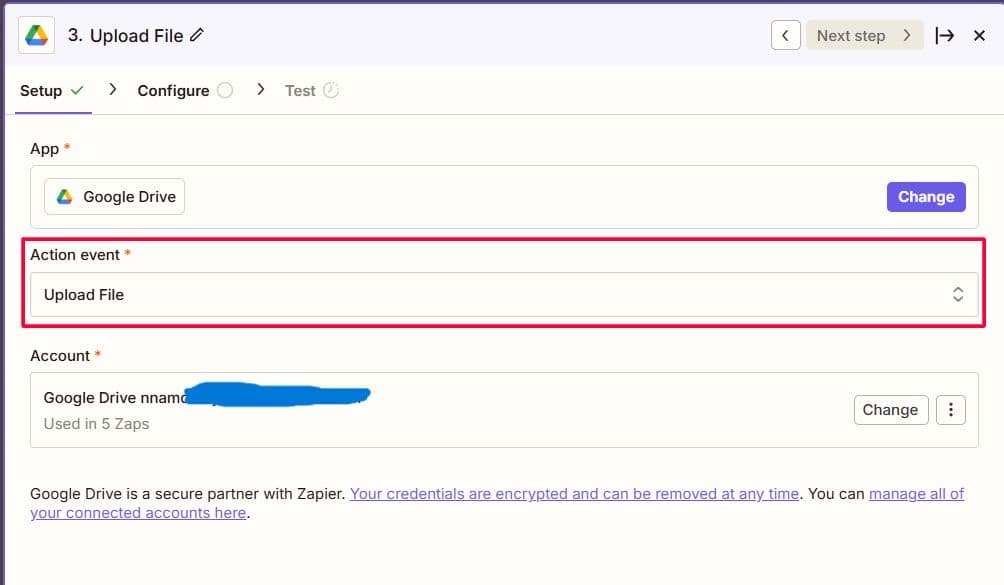Screen dimensions: 1004x585
Task: Click the progress circle beside Configure
Action: pyautogui.click(x=225, y=89)
